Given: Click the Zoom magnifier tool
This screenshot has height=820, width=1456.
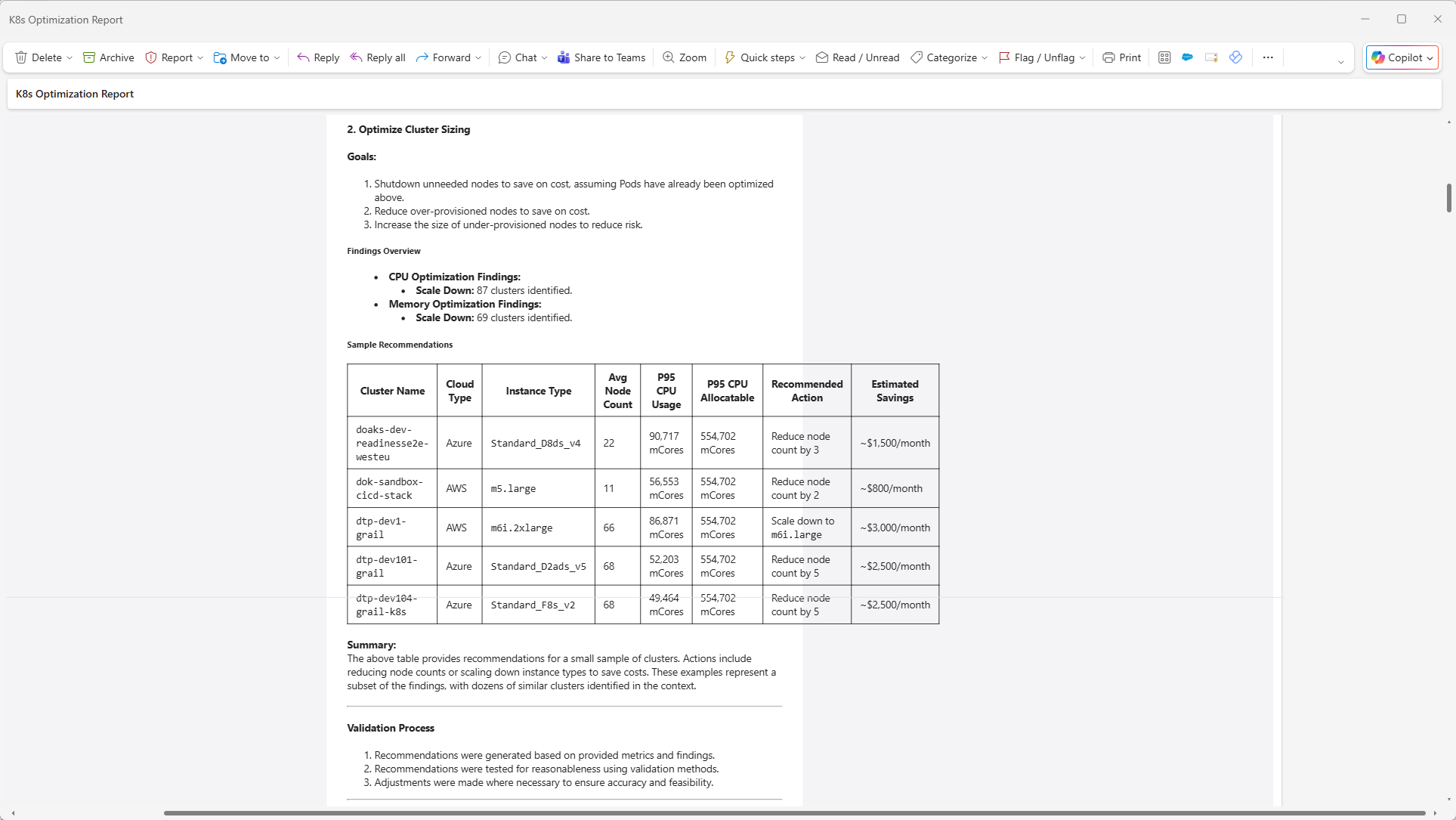Looking at the screenshot, I should [x=683, y=57].
